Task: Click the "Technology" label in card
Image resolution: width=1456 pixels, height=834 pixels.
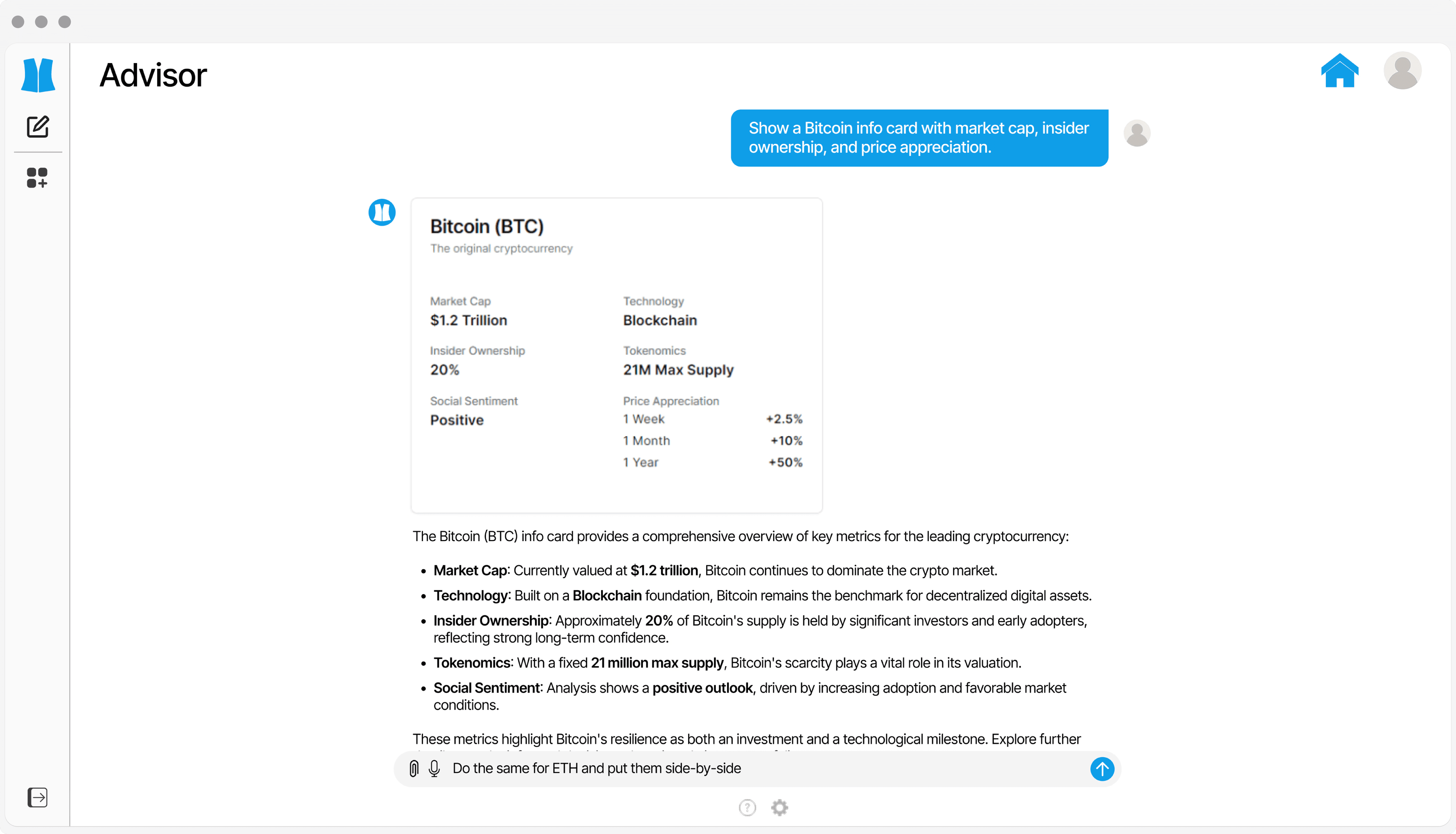Action: [653, 301]
